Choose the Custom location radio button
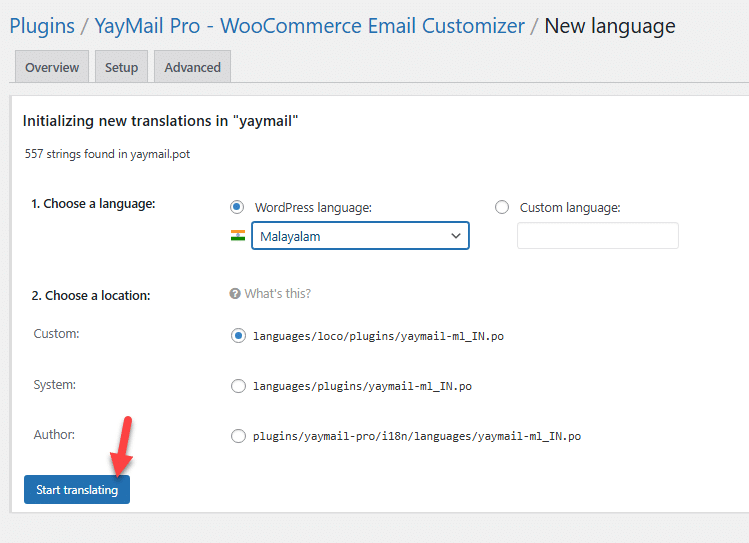The height and width of the screenshot is (543, 749). point(238,336)
